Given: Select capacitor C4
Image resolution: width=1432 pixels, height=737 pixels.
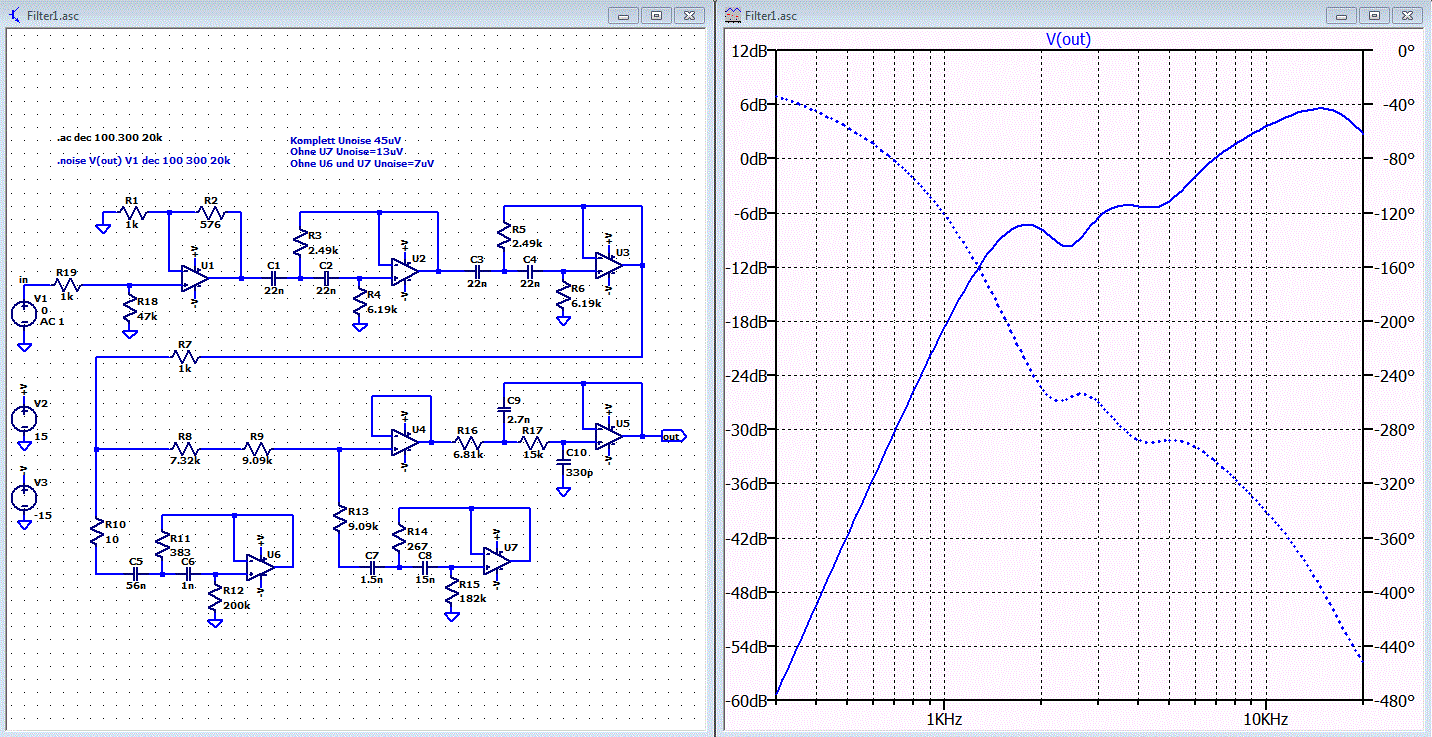Looking at the screenshot, I should click(531, 271).
